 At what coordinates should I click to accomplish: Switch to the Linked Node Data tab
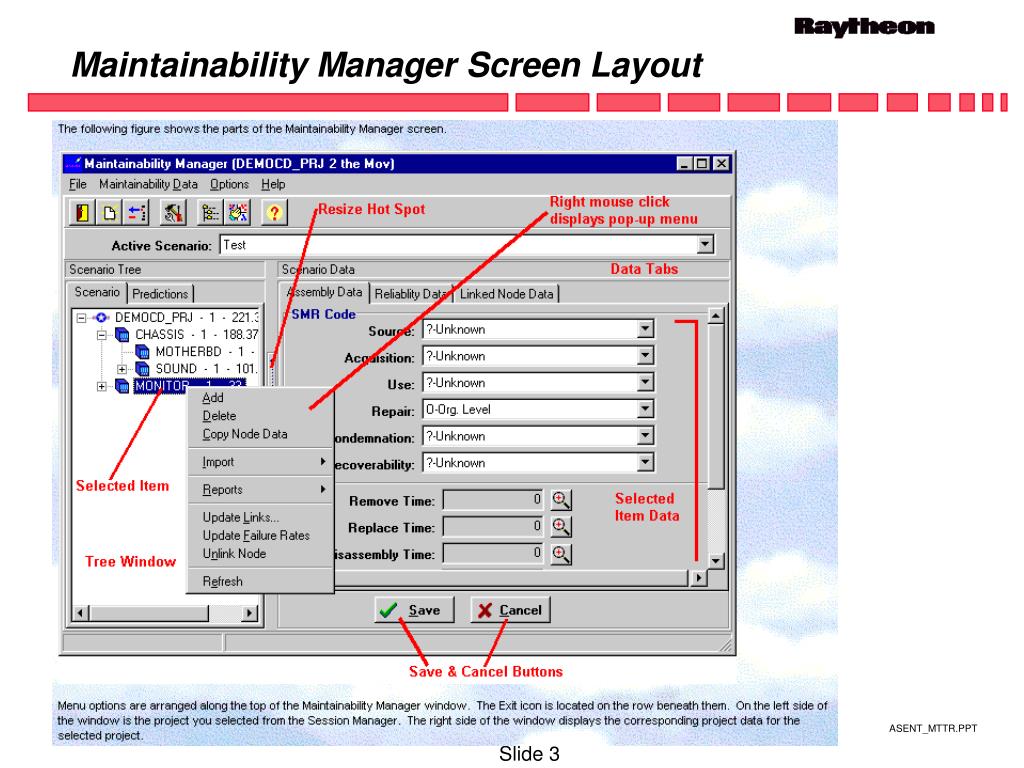[506, 294]
